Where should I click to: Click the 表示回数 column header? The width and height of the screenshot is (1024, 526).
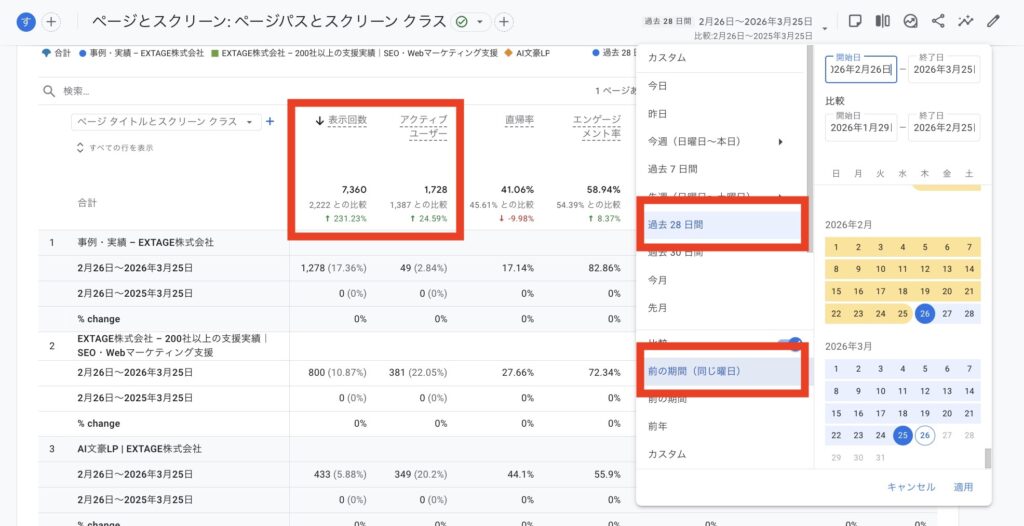[347, 120]
